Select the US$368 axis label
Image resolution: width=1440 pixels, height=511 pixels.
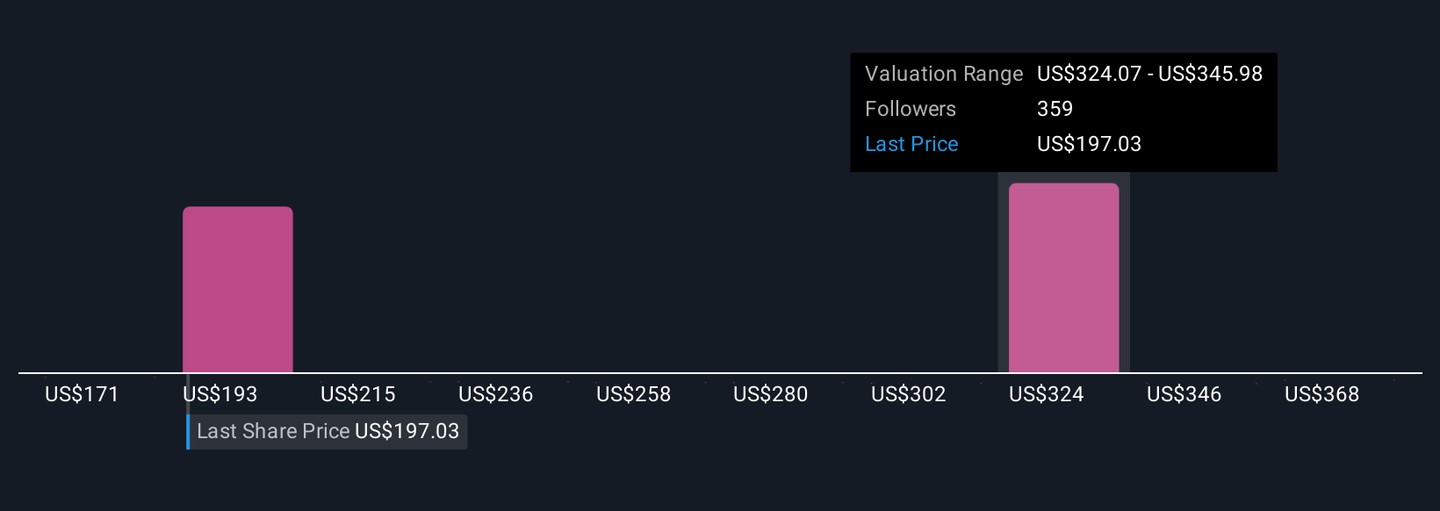(1322, 394)
